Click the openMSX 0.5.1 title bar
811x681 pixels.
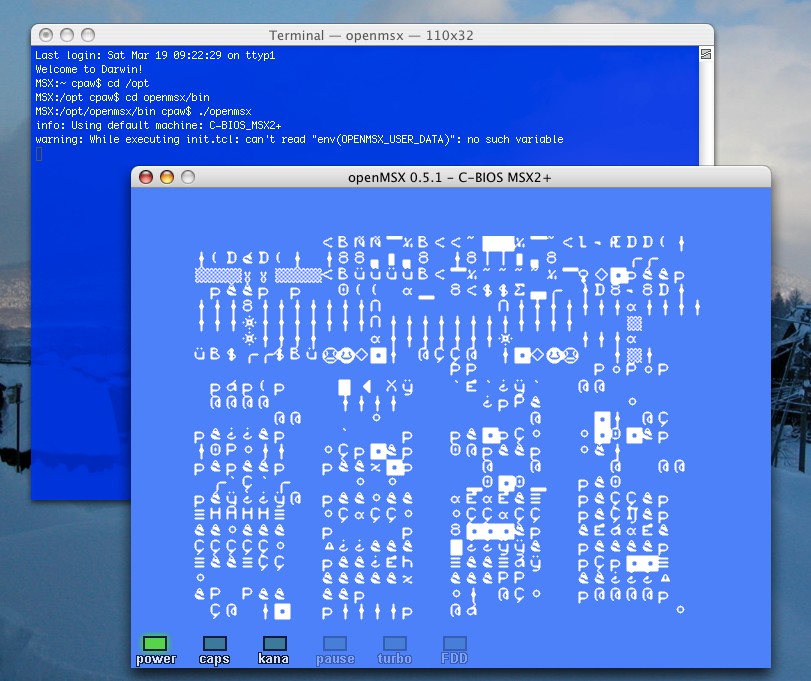pyautogui.click(x=450, y=177)
